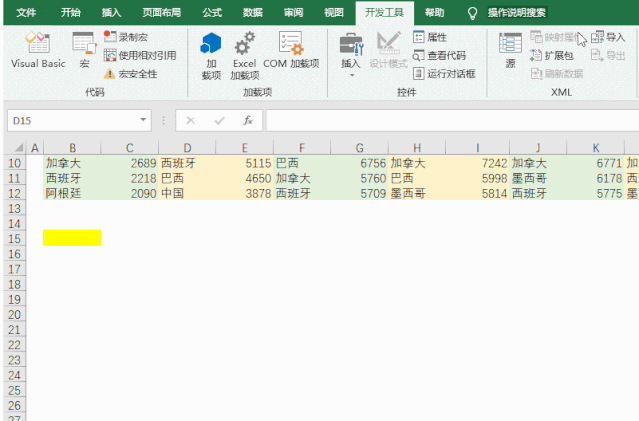The width and height of the screenshot is (639, 421).
Task: Click cell C10 value 2689
Action: click(130, 163)
